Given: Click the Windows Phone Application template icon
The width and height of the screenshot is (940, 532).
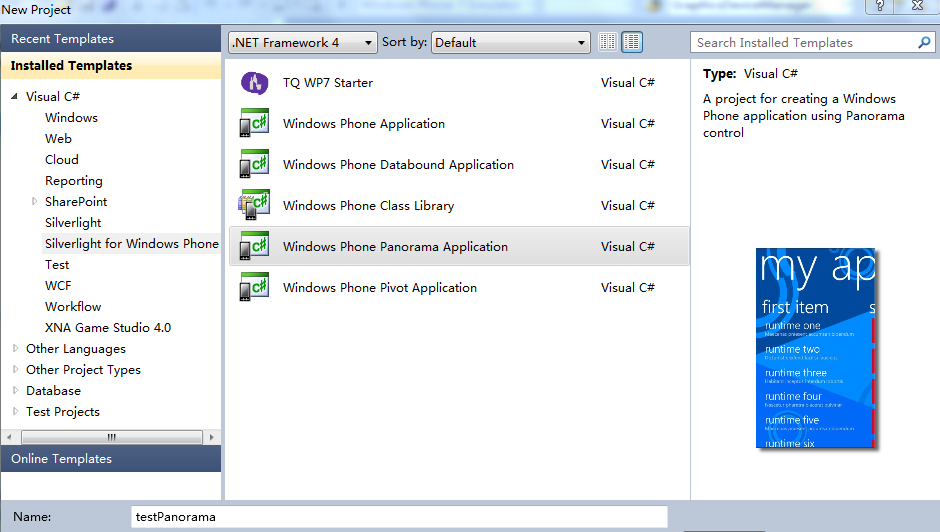Looking at the screenshot, I should [x=254, y=124].
